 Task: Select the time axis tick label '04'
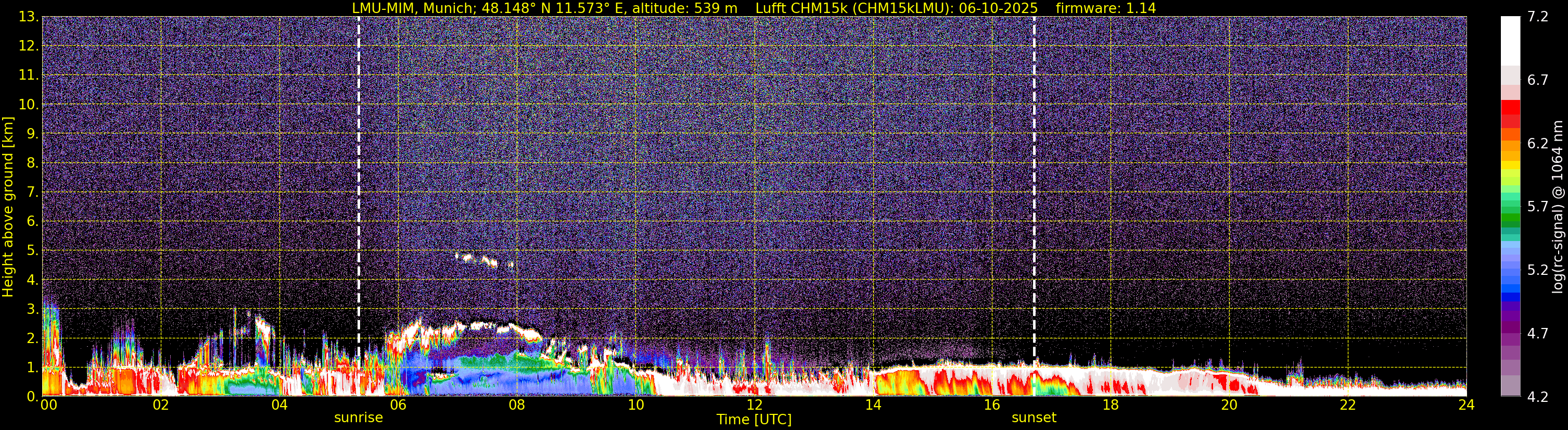pyautogui.click(x=279, y=406)
